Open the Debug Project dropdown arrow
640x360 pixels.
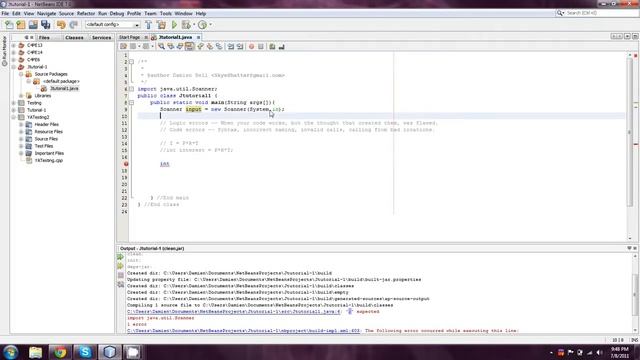[x=193, y=25]
